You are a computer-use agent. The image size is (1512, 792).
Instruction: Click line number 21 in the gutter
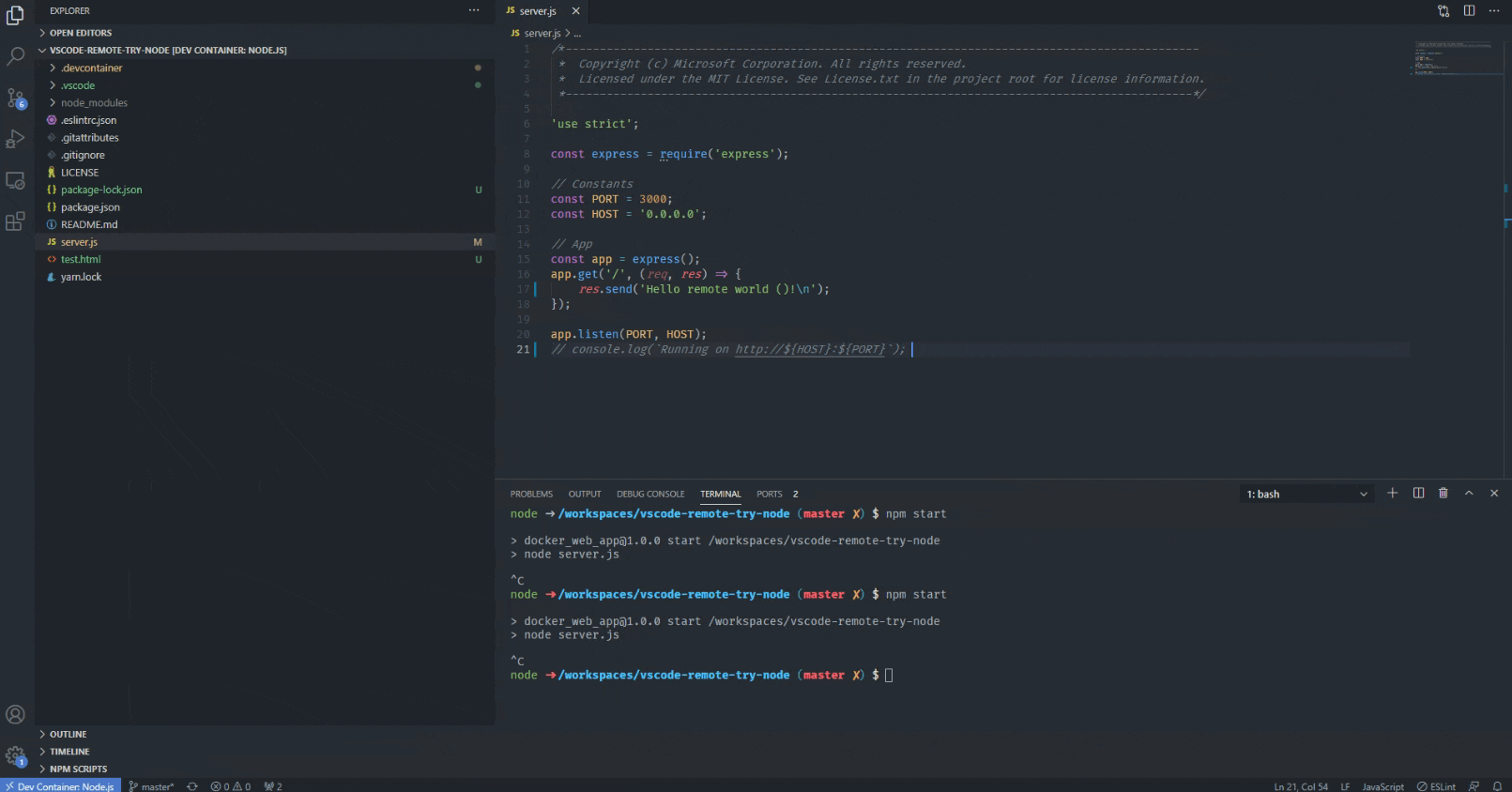coord(523,349)
